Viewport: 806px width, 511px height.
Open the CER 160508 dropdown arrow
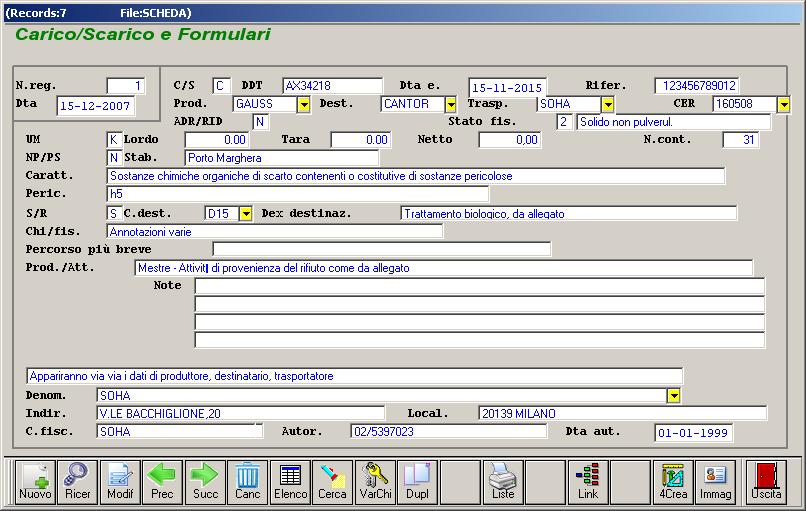[783, 104]
